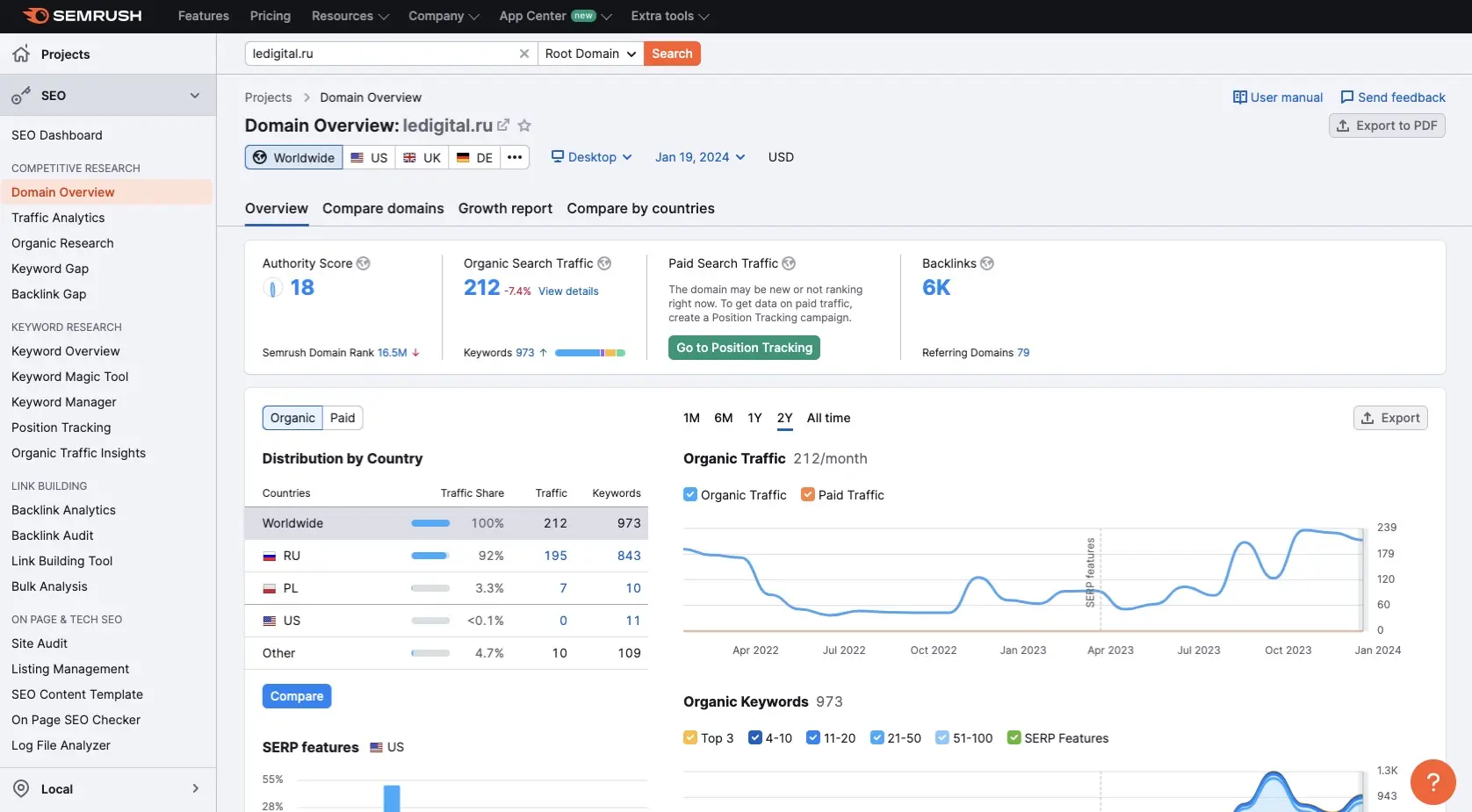Viewport: 1472px width, 812px height.
Task: Click the Backlinks info icon
Action: (x=987, y=263)
